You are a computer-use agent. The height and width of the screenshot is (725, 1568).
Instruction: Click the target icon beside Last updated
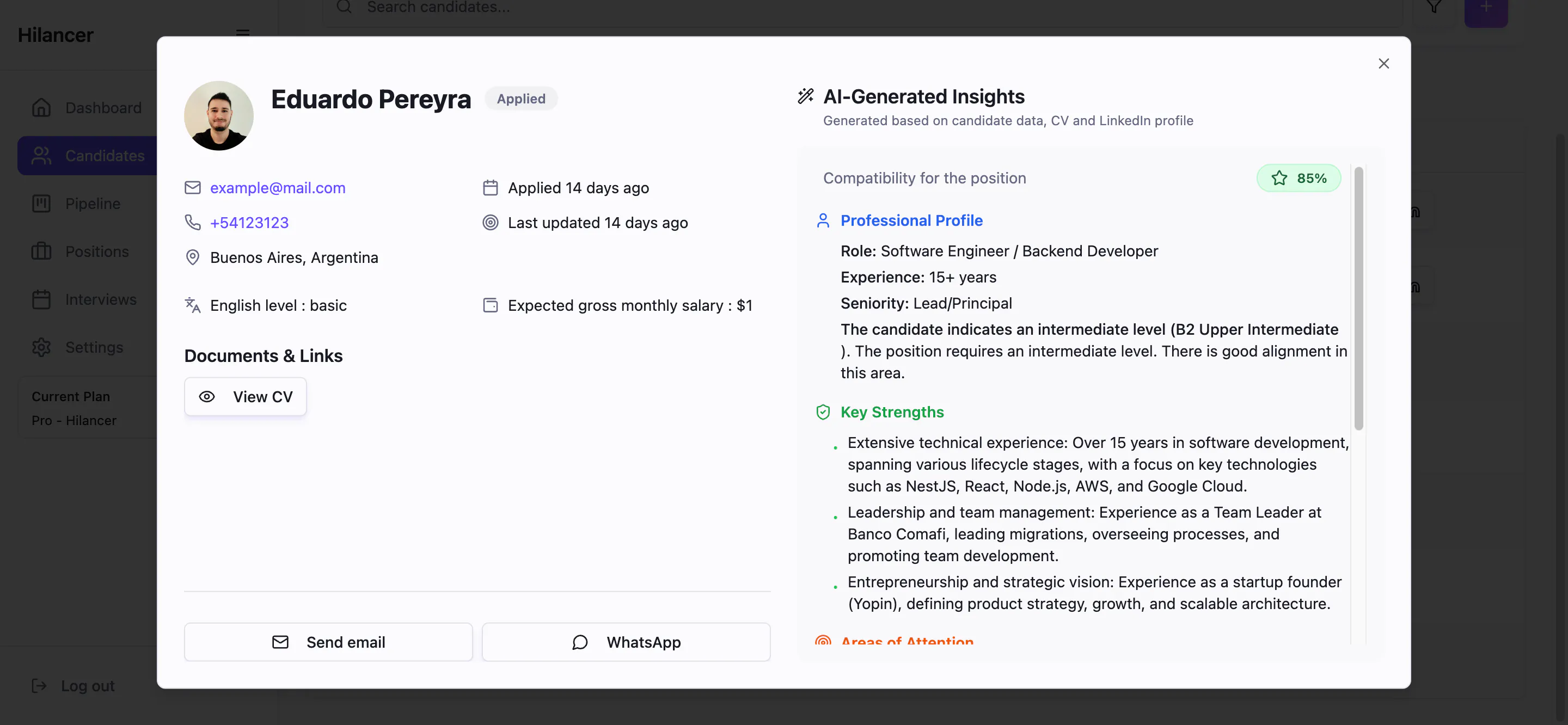coord(490,222)
